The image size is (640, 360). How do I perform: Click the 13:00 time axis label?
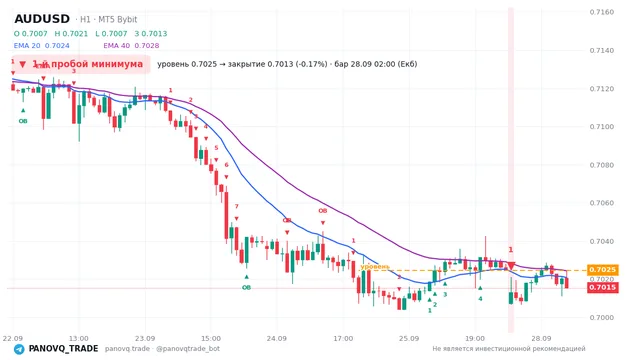point(78,338)
